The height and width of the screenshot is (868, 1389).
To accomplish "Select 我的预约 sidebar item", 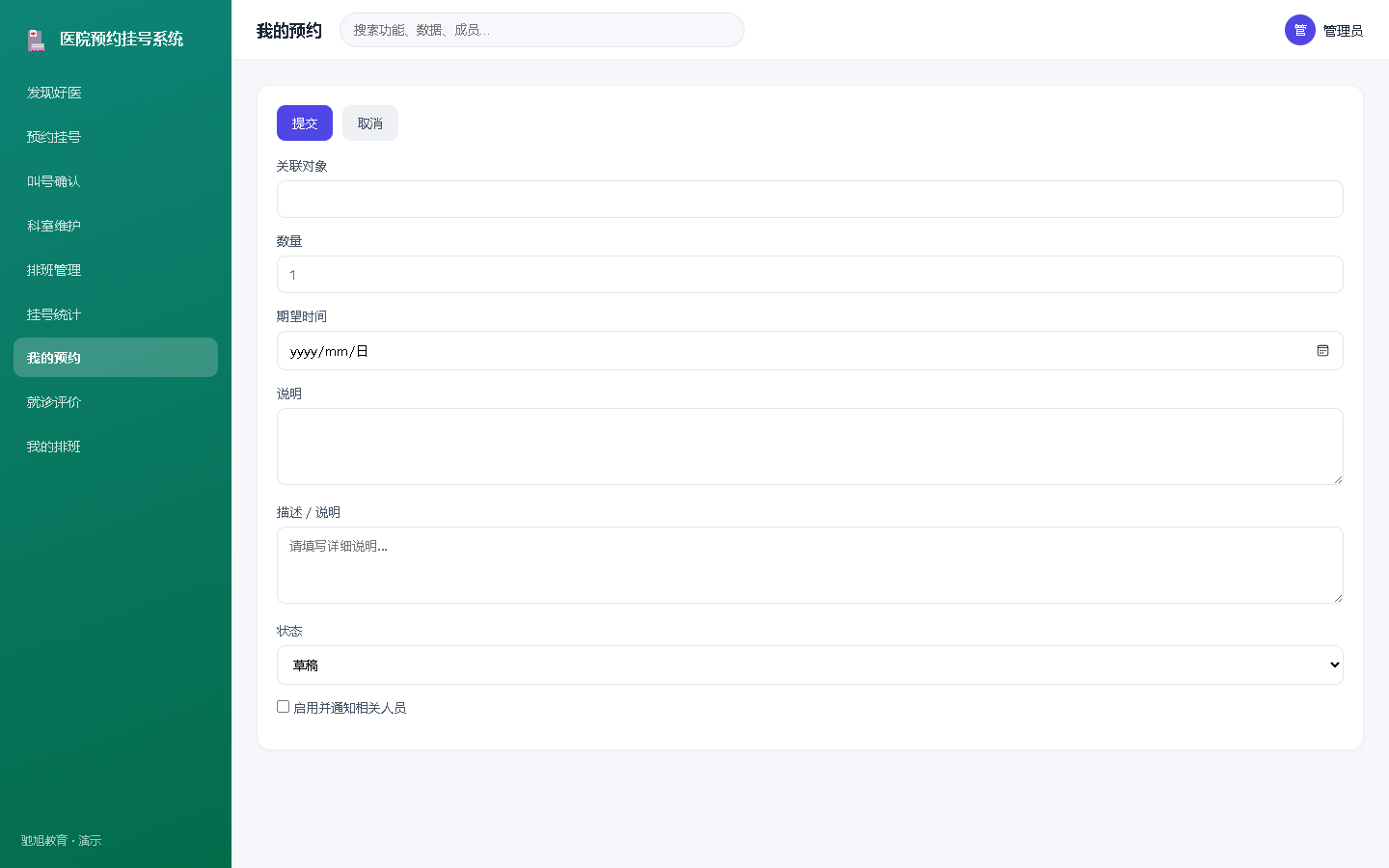I will coord(116,358).
